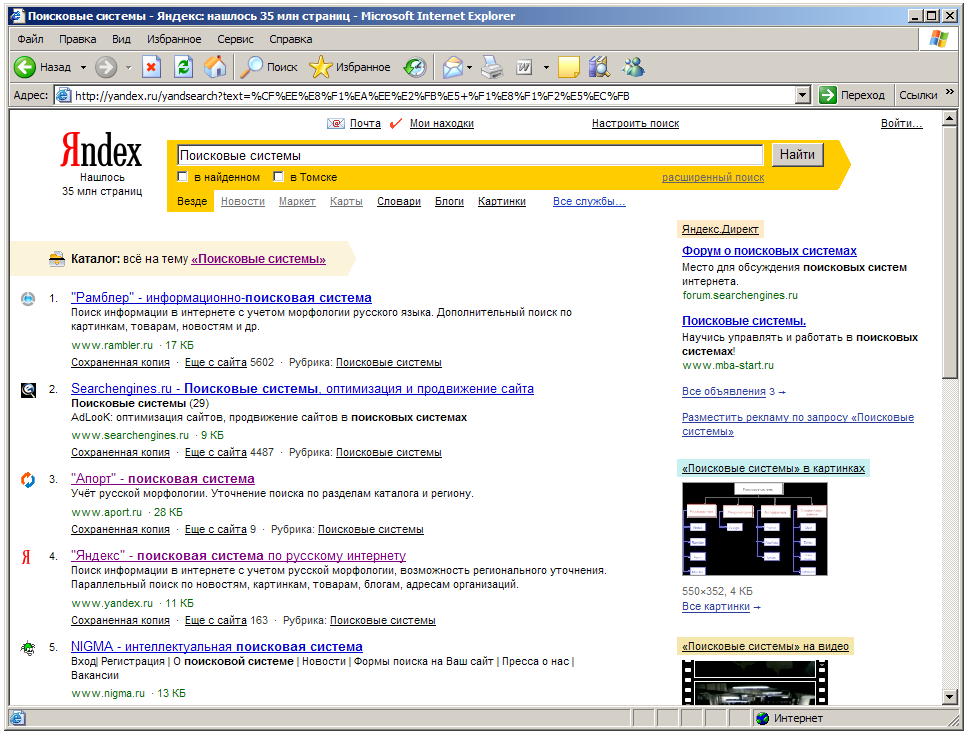
Task: Click the Yandex search query input field
Action: 470,155
